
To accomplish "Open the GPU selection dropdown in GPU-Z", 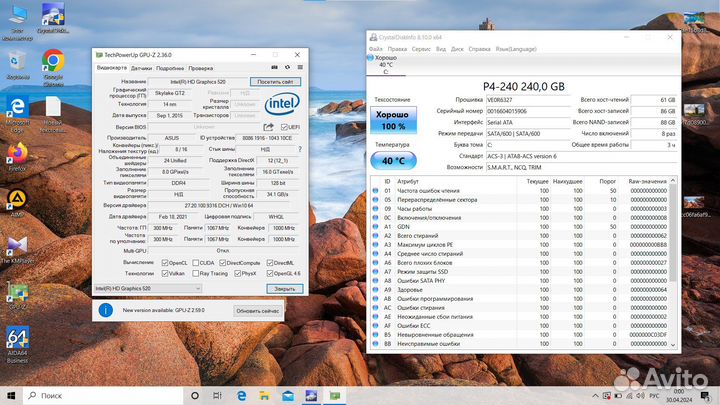I will coord(148,288).
